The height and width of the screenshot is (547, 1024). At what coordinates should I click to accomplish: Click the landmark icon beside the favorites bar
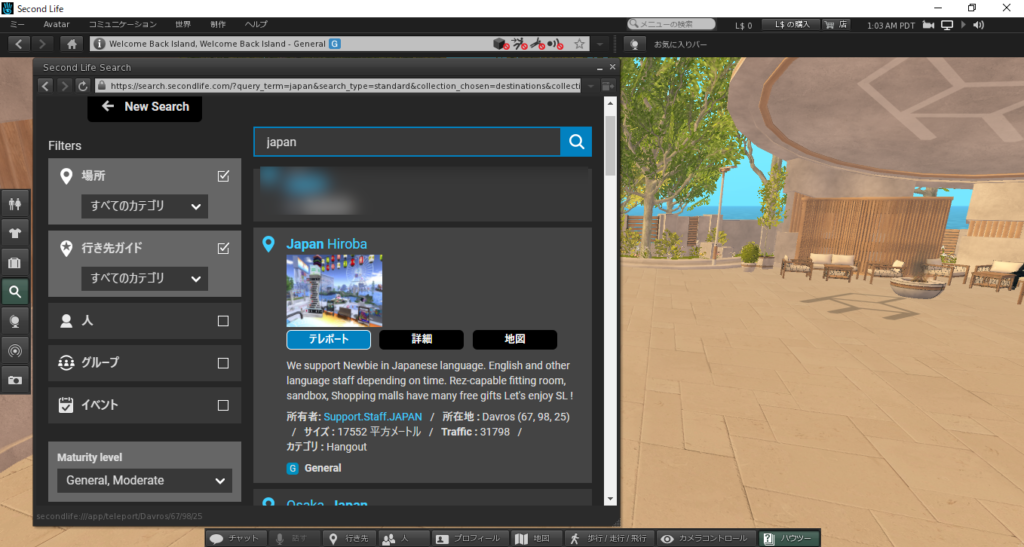click(634, 44)
